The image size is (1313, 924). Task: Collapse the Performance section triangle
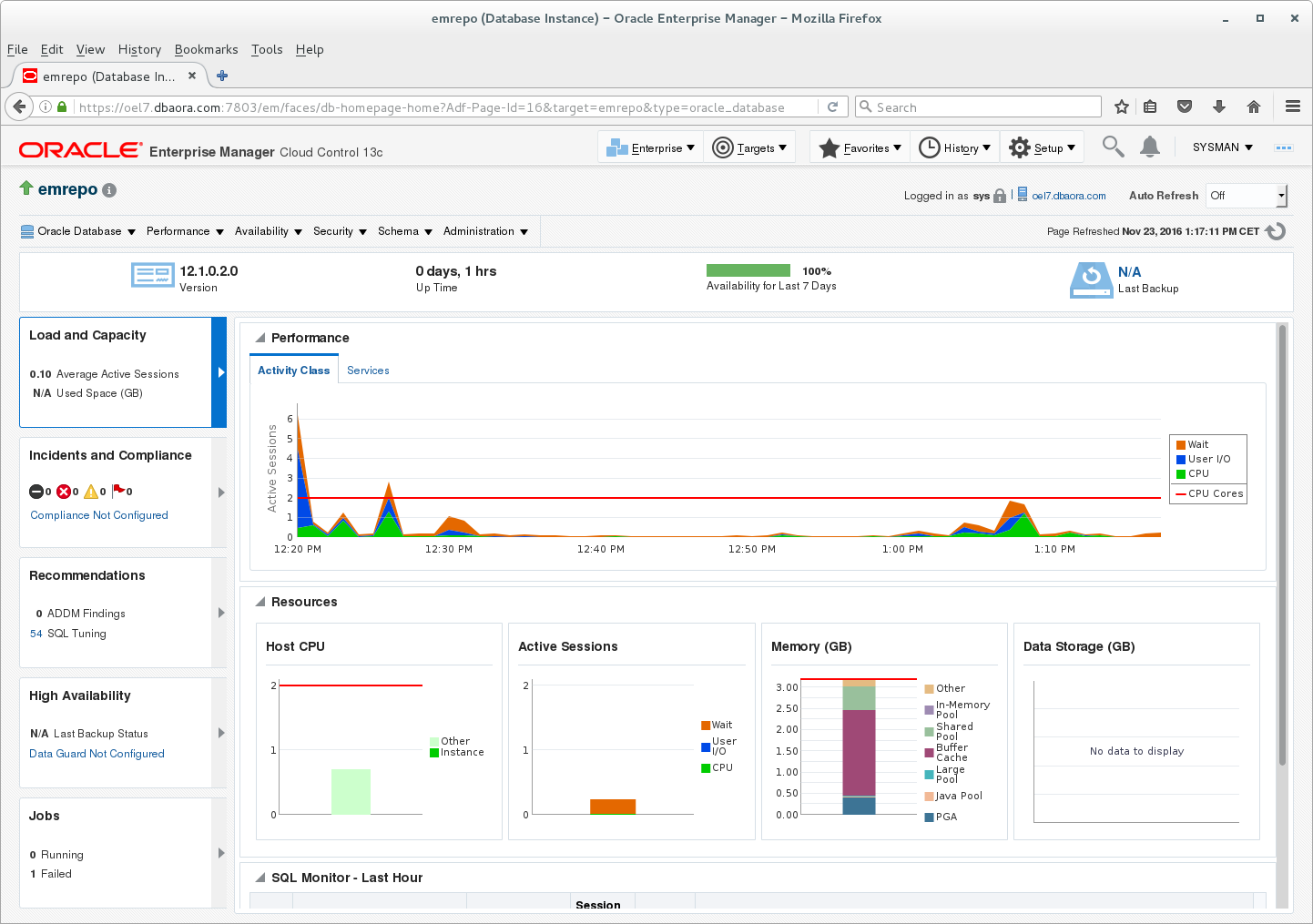click(260, 338)
